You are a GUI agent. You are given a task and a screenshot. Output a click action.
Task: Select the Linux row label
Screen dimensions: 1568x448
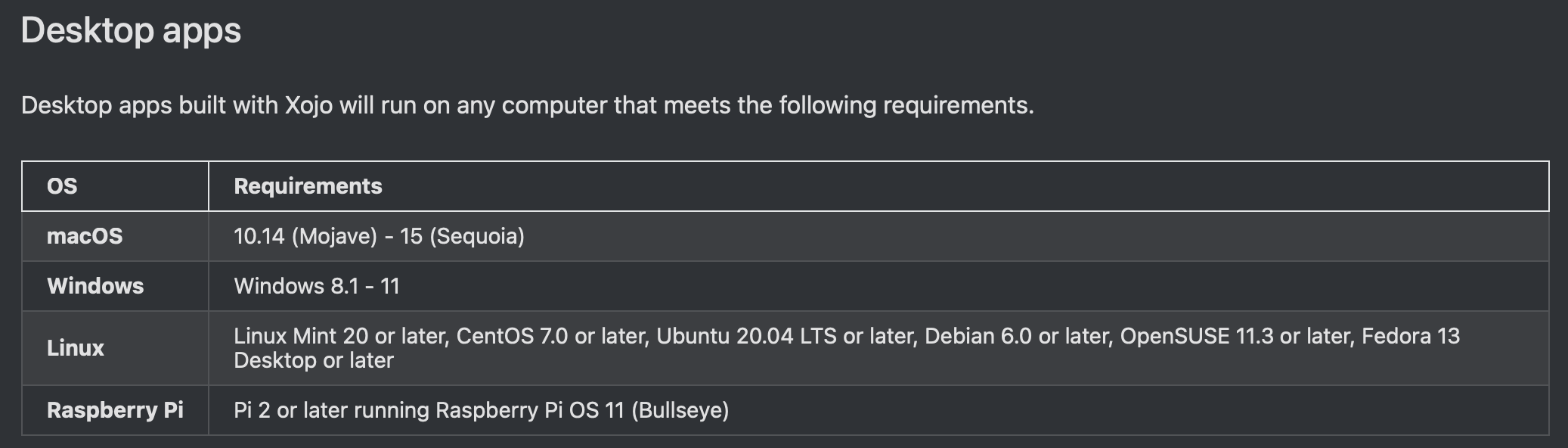pyautogui.click(x=76, y=348)
